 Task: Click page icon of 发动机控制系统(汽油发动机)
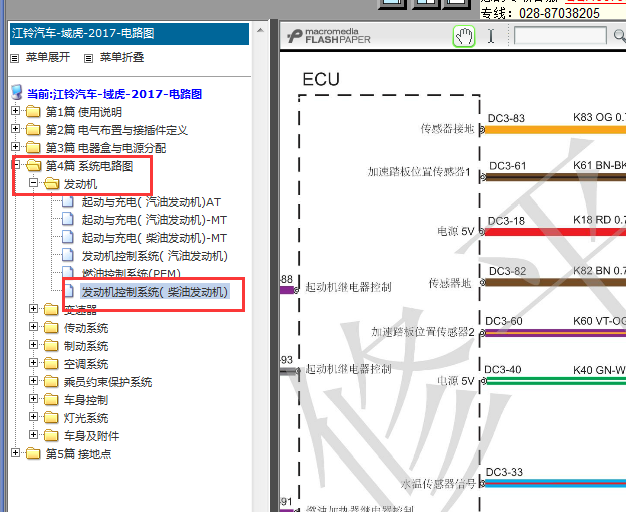coord(68,256)
